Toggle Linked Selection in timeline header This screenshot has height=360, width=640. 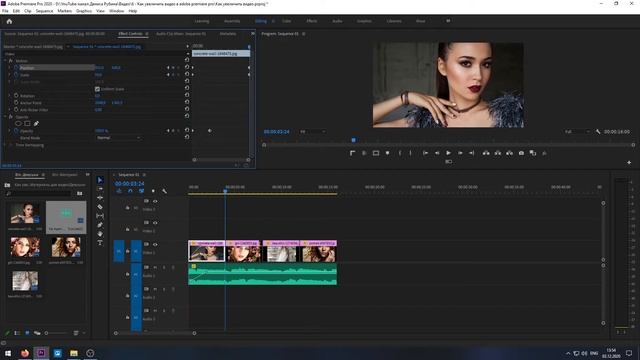pos(142,191)
